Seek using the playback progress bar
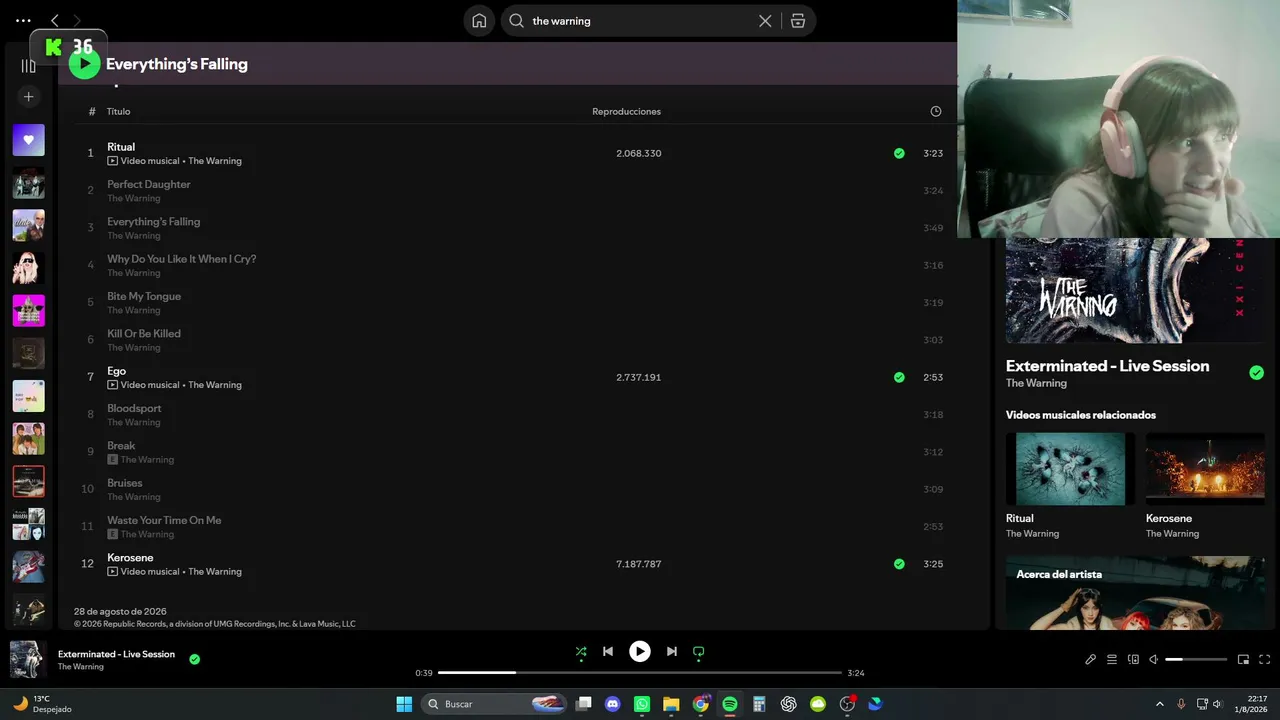1280x720 pixels. (x=638, y=673)
